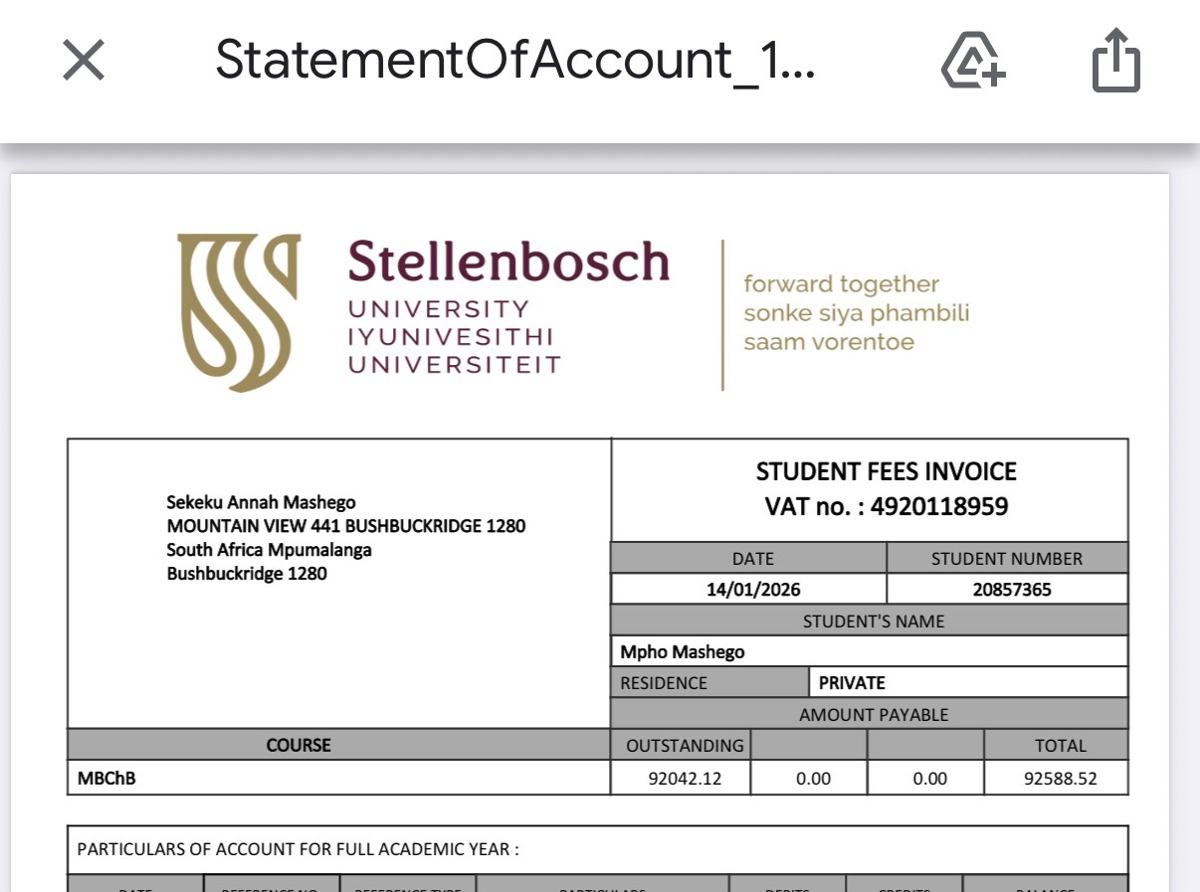Select the total amount 92588.52
Viewport: 1200px width, 892px height.
(1060, 778)
